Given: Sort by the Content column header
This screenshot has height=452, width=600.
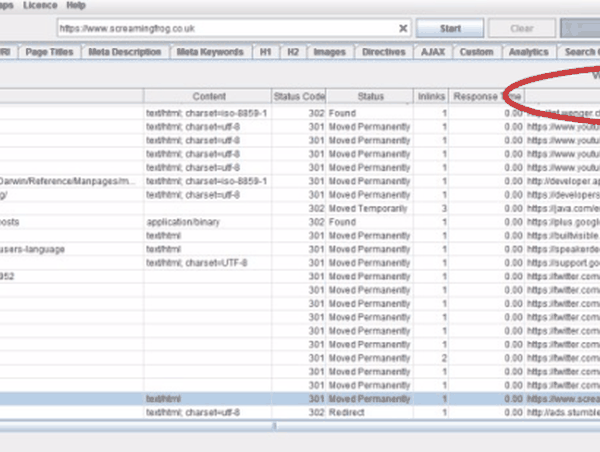Looking at the screenshot, I should pyautogui.click(x=208, y=96).
